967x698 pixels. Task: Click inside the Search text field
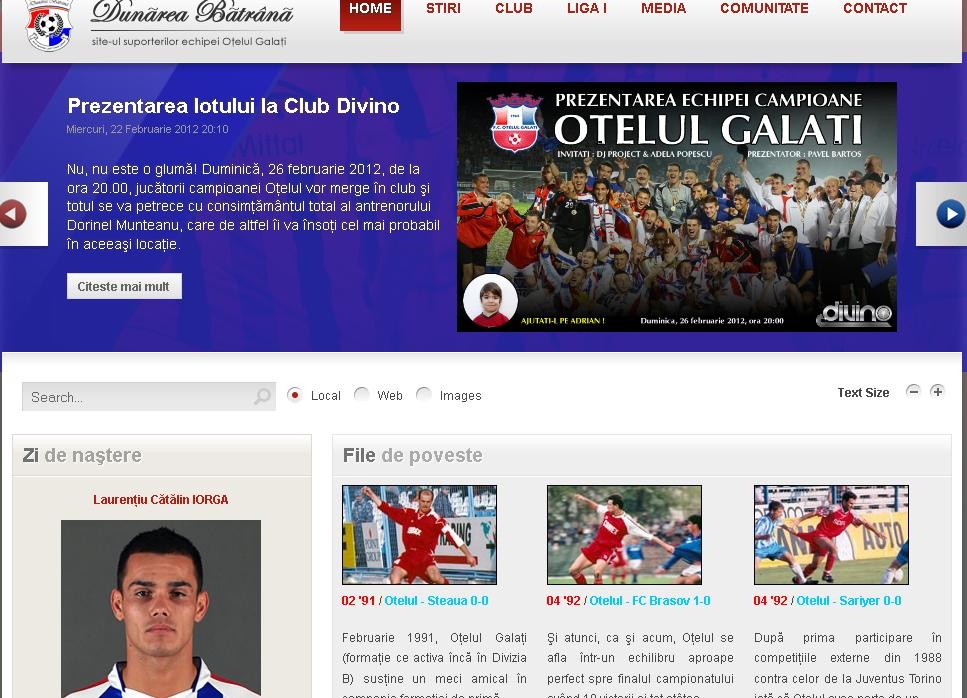point(135,397)
